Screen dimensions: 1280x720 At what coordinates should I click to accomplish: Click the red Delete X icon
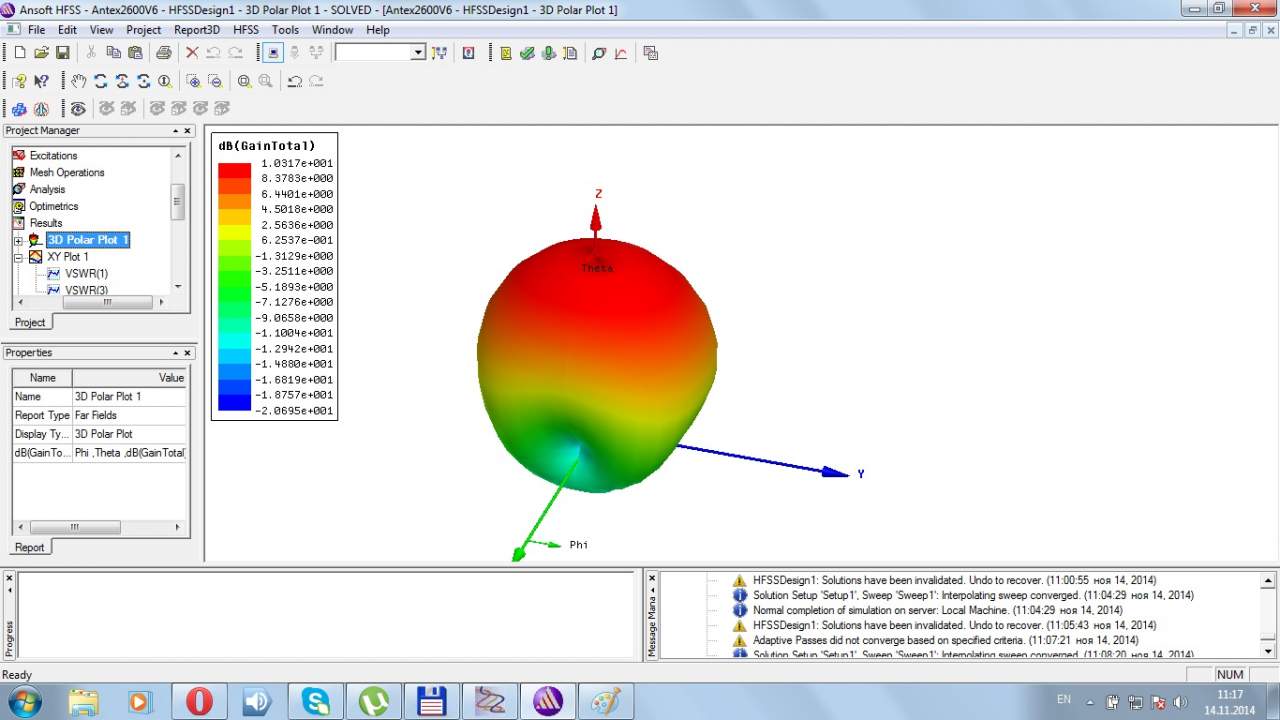tap(192, 53)
